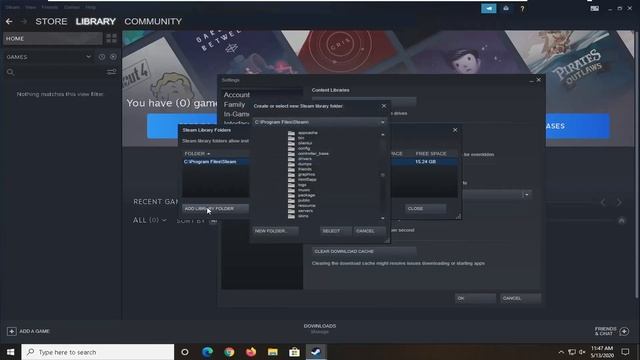Image resolution: width=640 pixels, height=360 pixels.
Task: Click CLOSE in Steam Library Folders
Action: tap(426, 209)
